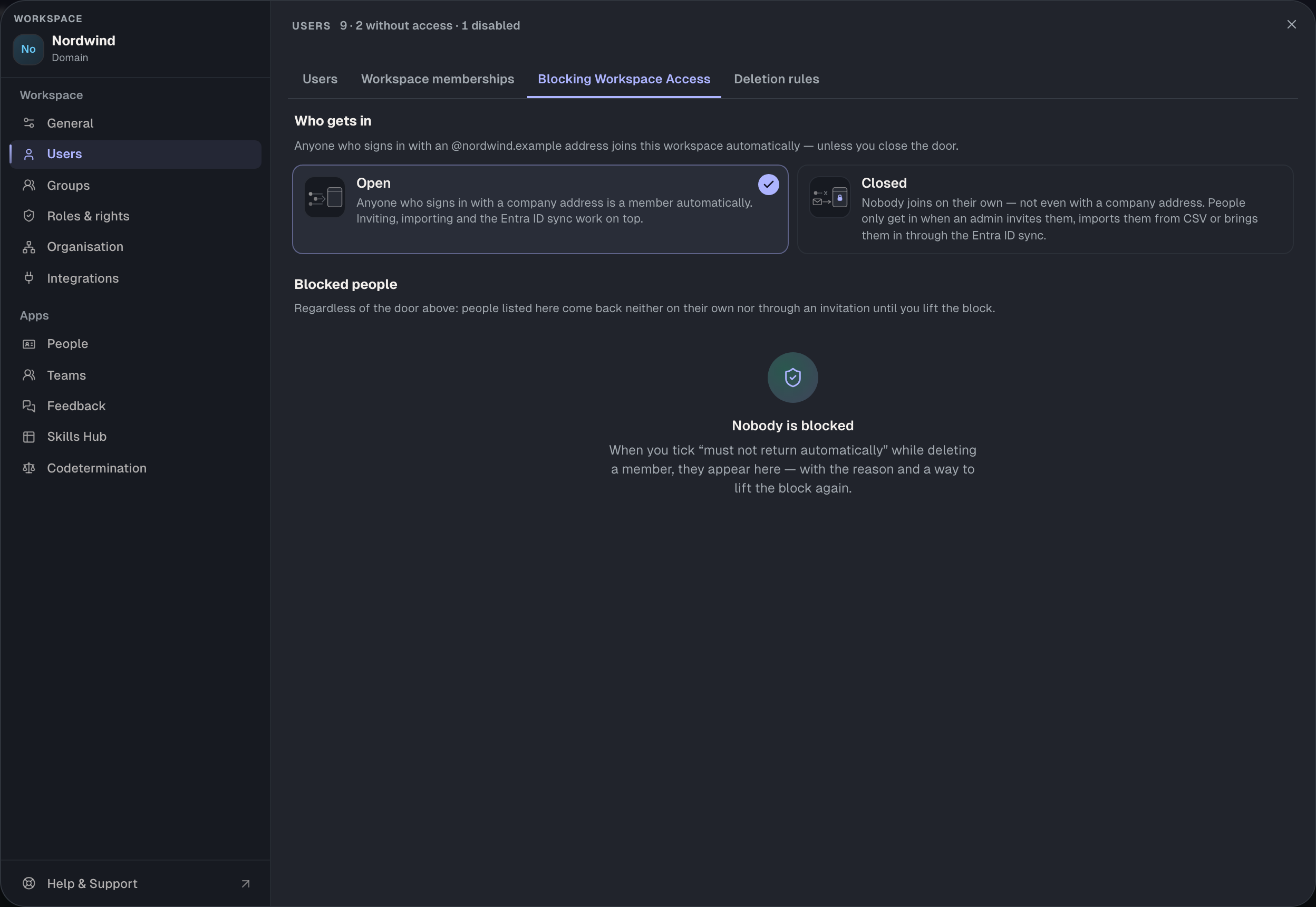Click the People ID card icon
The height and width of the screenshot is (907, 1316).
click(x=29, y=344)
